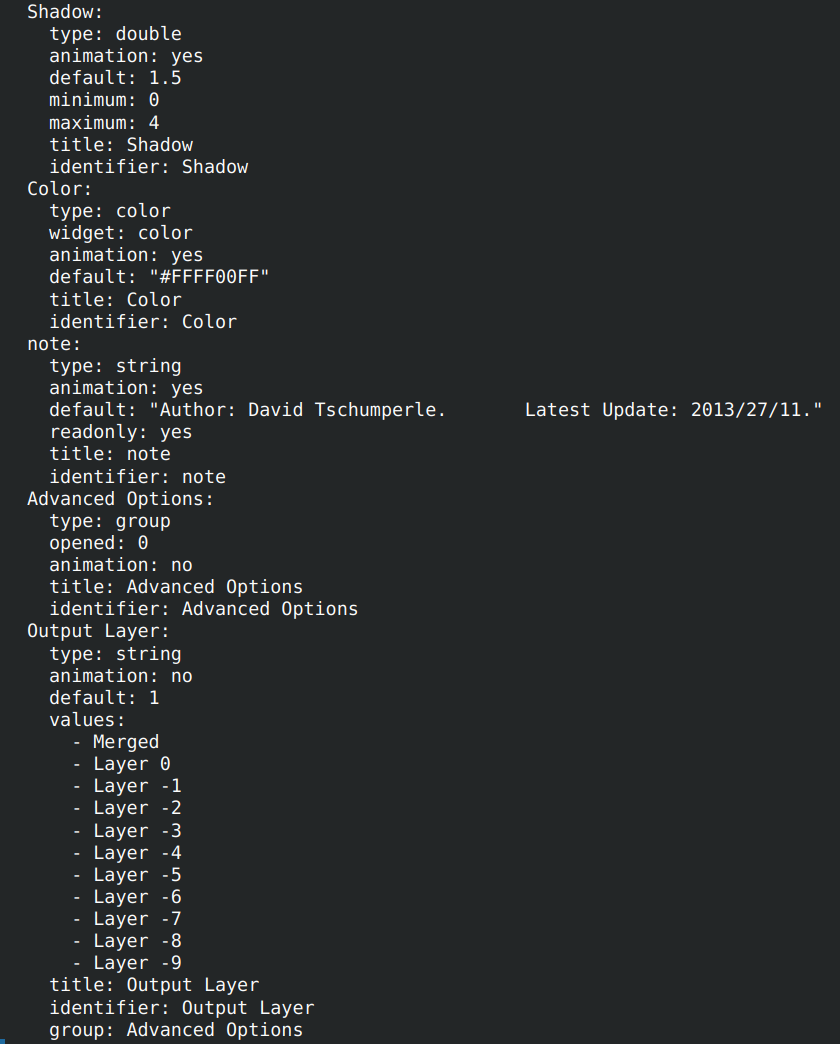This screenshot has height=1044, width=840.
Task: Select the "Layer -9" list entry
Action: (x=137, y=963)
